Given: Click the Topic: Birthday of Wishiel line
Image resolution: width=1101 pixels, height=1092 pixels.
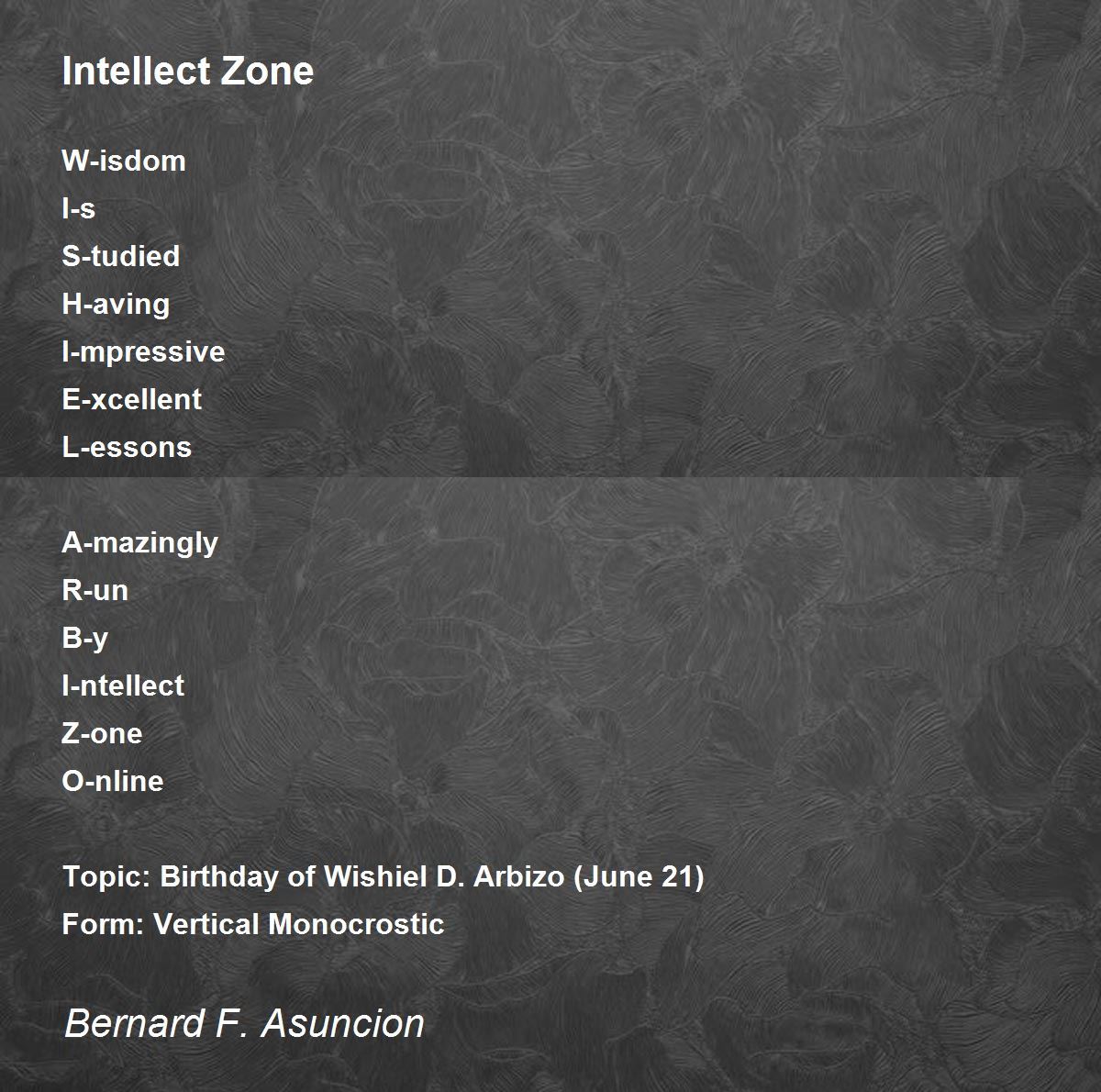Looking at the screenshot, I should (x=384, y=876).
